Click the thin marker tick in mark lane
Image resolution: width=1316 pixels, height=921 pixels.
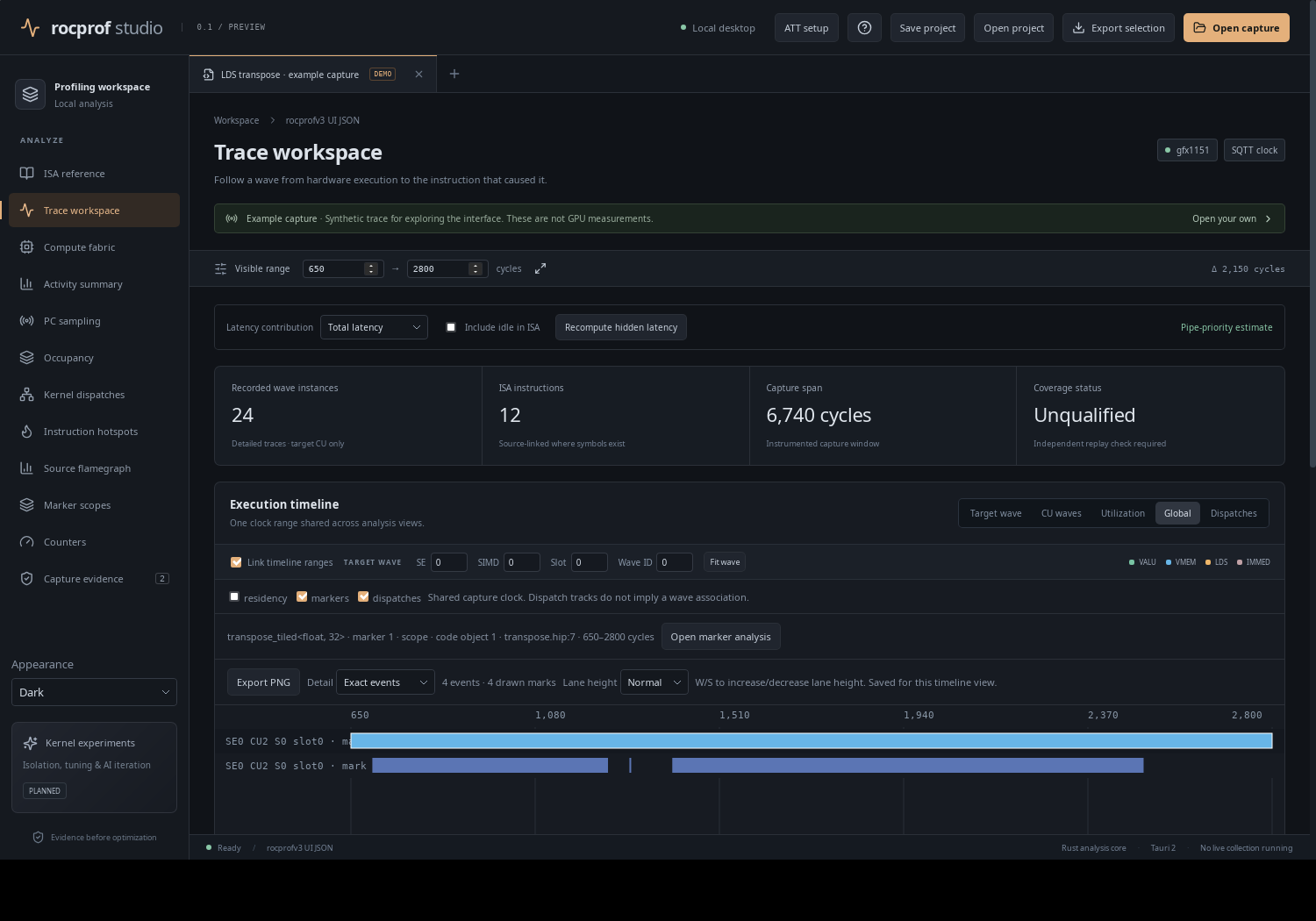pyautogui.click(x=630, y=766)
